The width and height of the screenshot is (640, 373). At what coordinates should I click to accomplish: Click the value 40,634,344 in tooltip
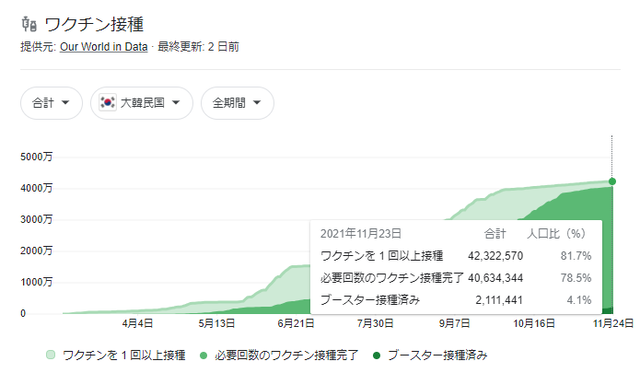[x=495, y=278]
